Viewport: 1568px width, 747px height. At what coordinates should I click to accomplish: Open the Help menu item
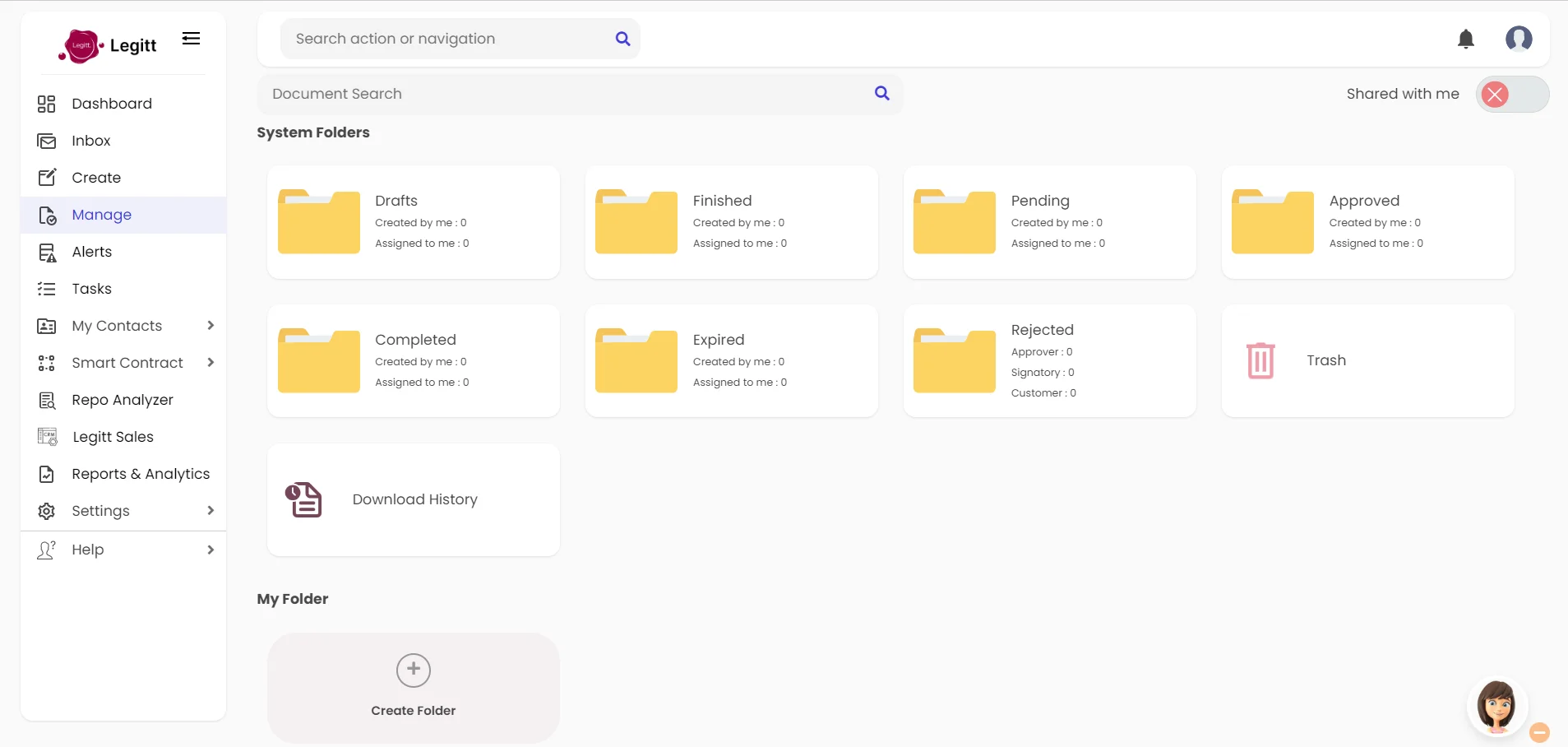pyautogui.click(x=86, y=550)
